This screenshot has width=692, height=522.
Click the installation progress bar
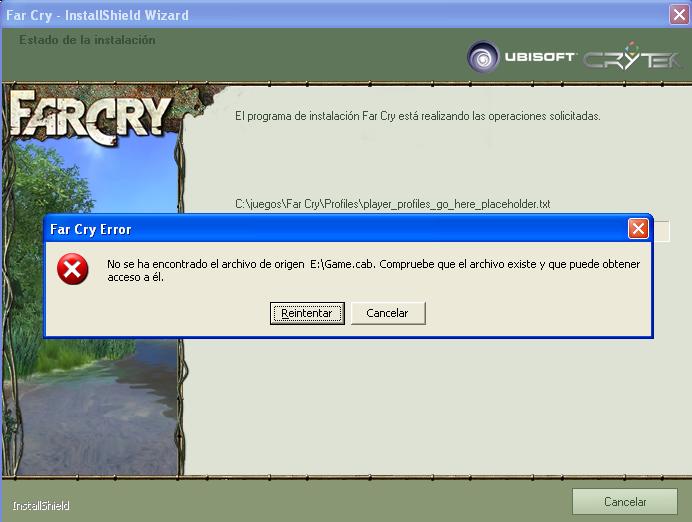coord(661,231)
